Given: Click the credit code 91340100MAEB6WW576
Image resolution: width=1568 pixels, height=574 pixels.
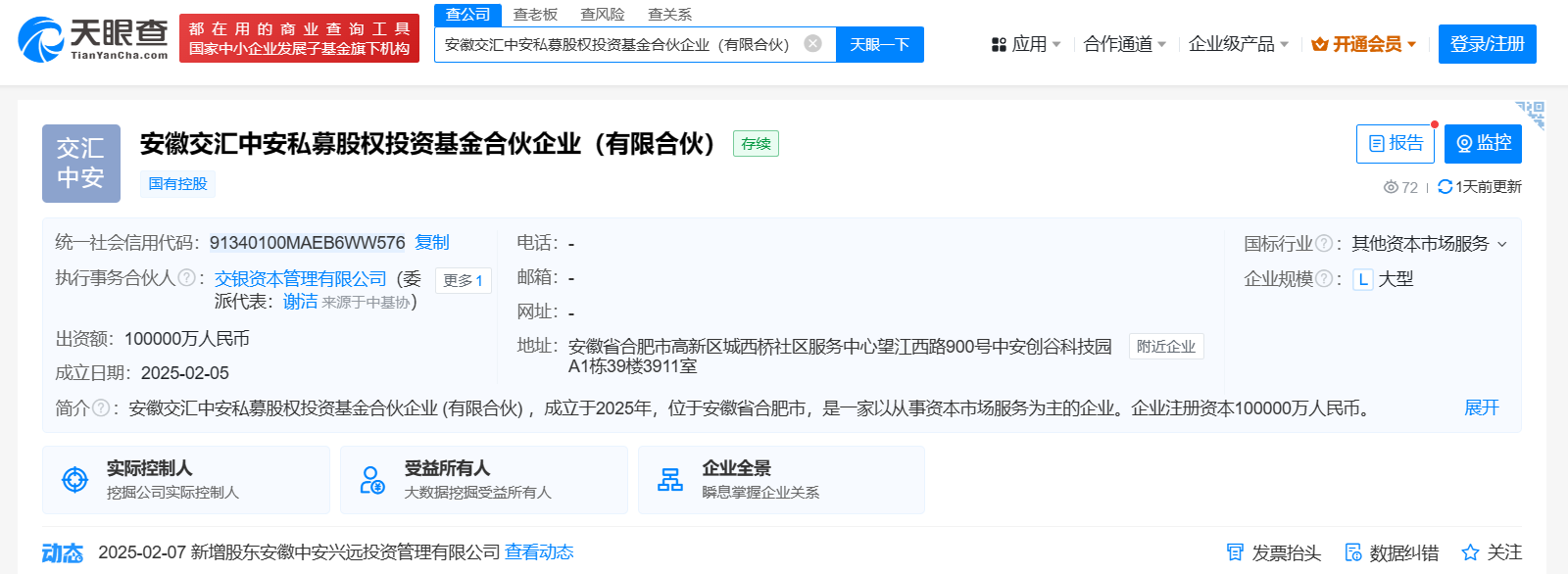Looking at the screenshot, I should pyautogui.click(x=307, y=242).
